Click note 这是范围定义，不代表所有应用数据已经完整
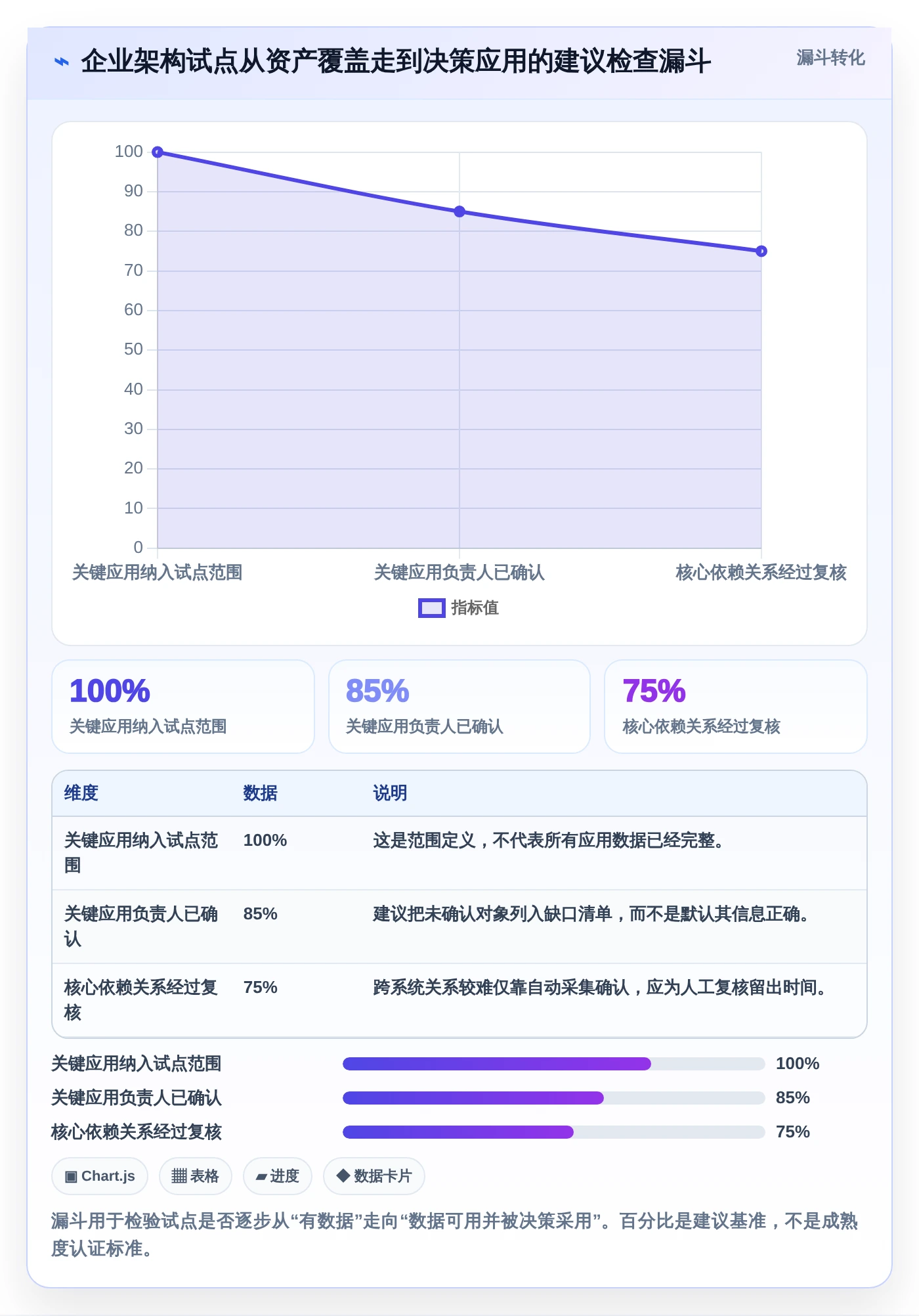Screen dimensions: 919x1316 click(x=549, y=841)
